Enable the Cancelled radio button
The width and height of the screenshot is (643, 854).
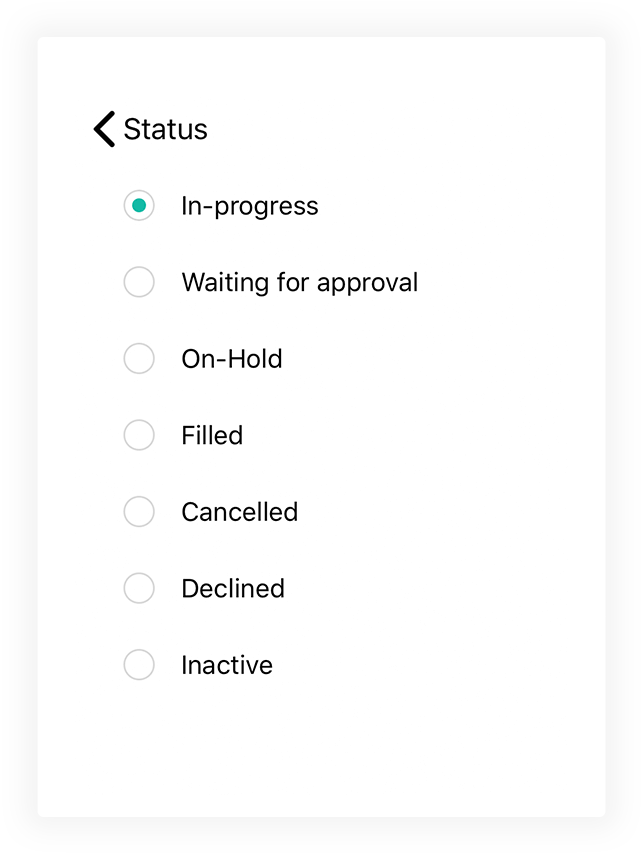[x=139, y=512]
